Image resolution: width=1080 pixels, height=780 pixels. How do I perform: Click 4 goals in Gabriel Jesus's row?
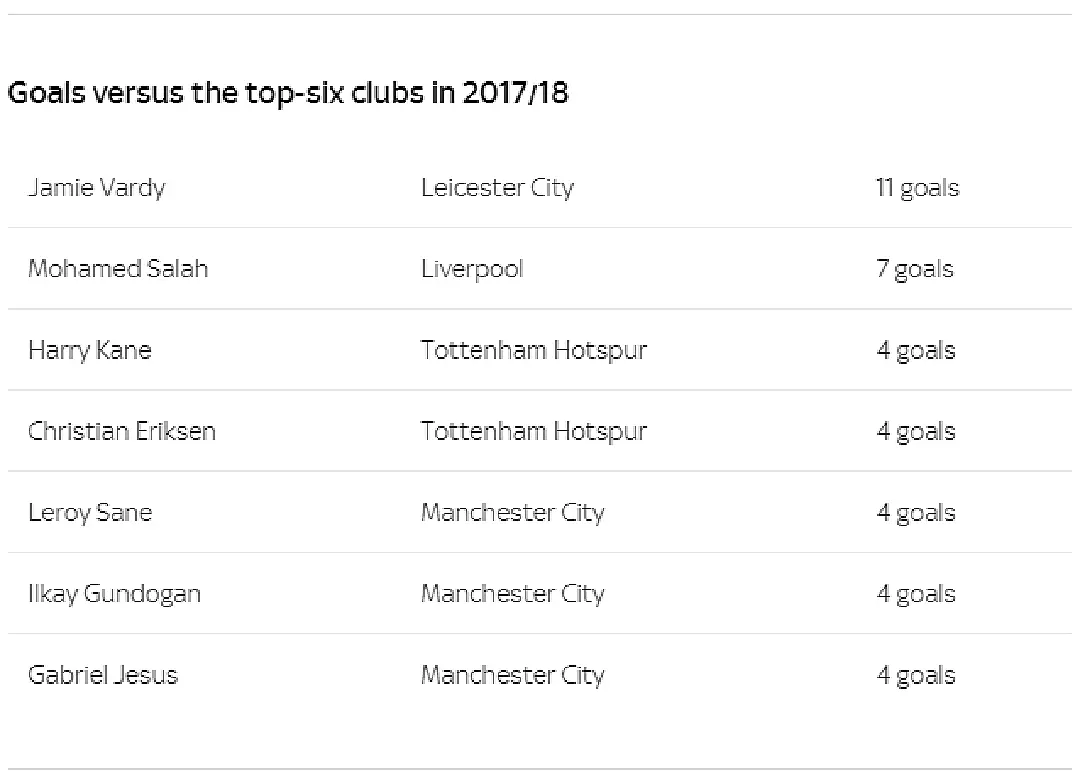coord(915,676)
